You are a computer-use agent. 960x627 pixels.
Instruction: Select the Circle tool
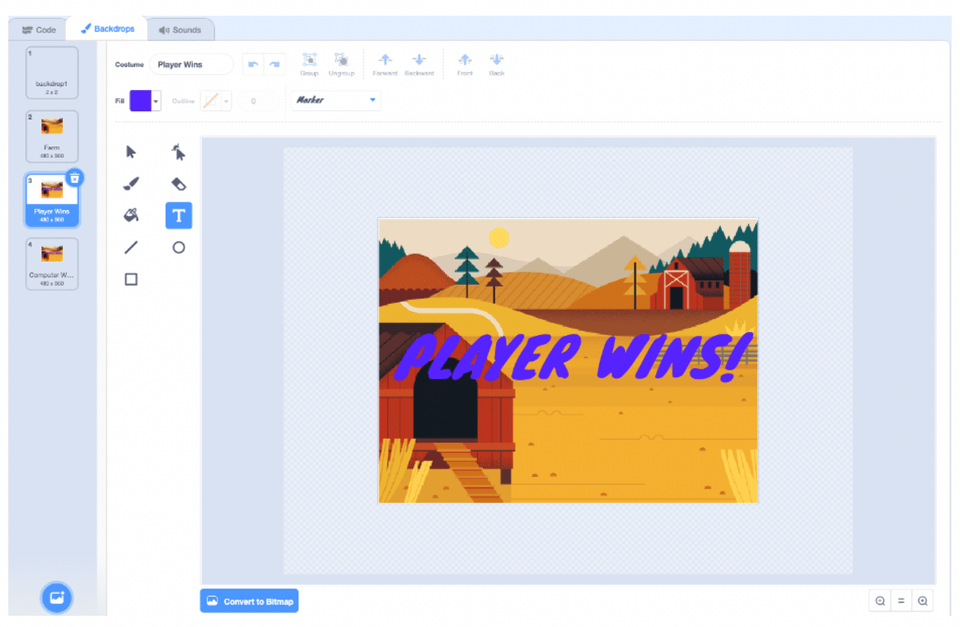click(x=179, y=247)
